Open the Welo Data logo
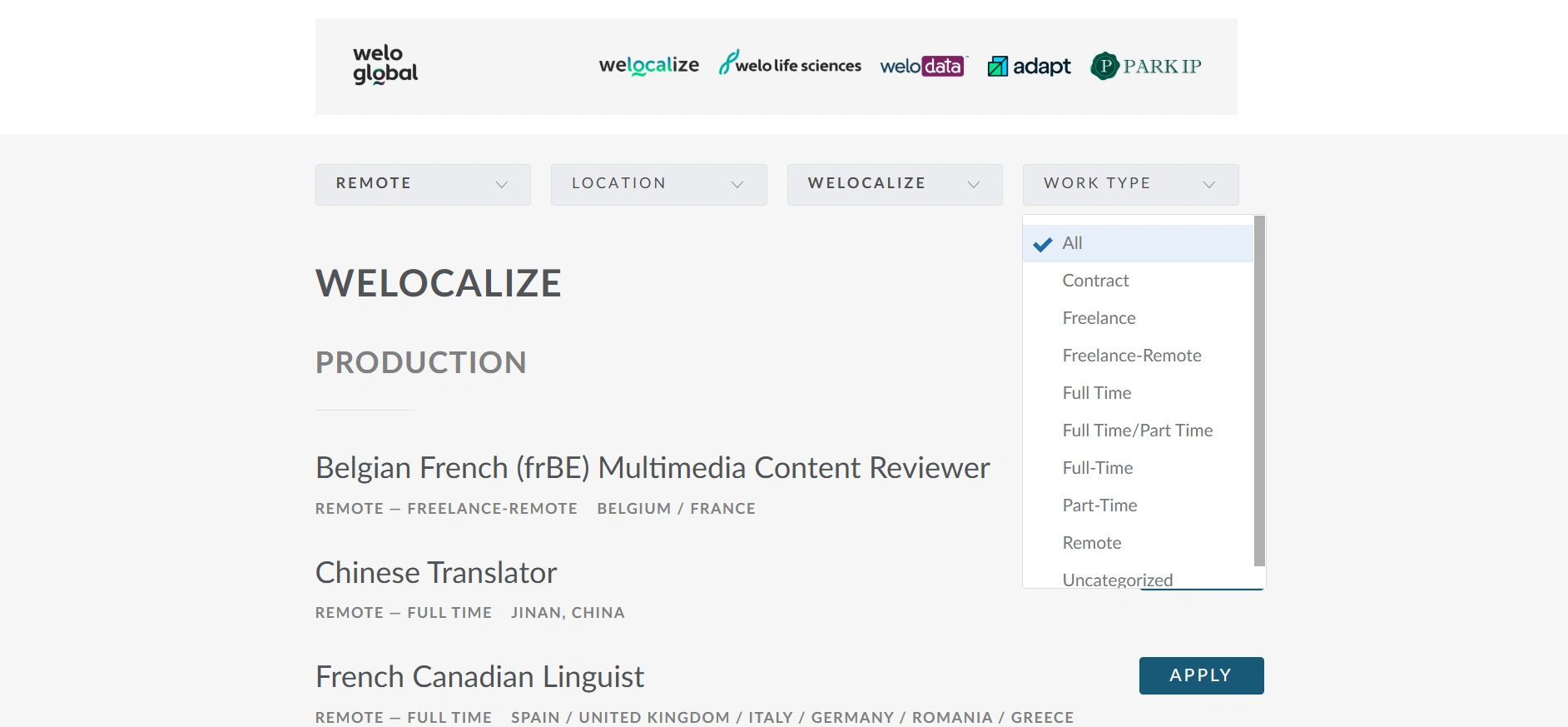Image resolution: width=1568 pixels, height=727 pixels. (x=924, y=66)
